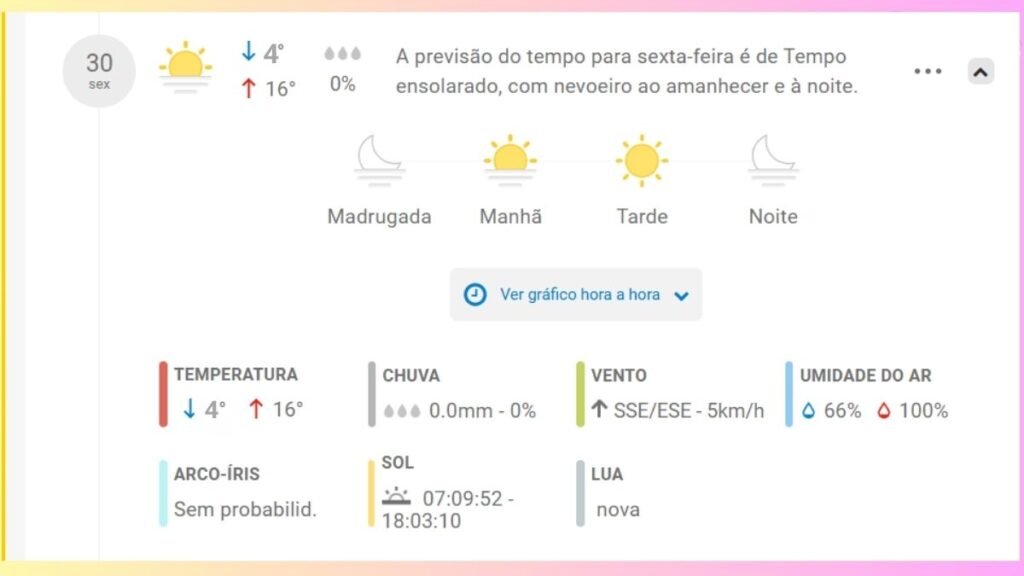Select the Madrugada moon-and-fog icon
The height and width of the screenshot is (576, 1024).
(379, 161)
